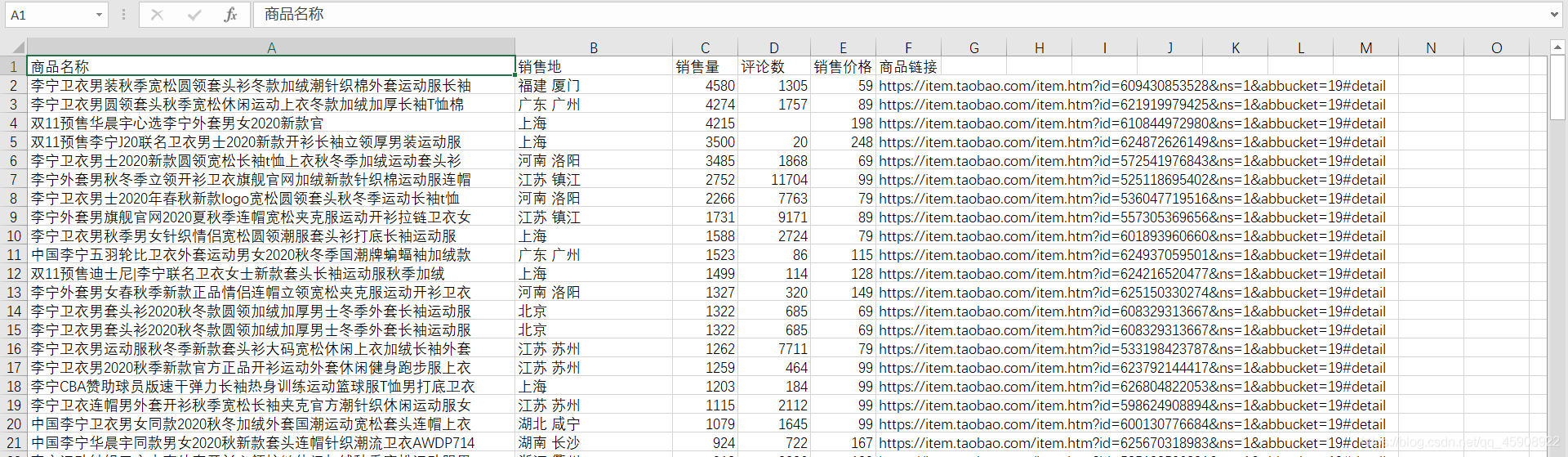Click review count 11704
Image resolution: width=1568 pixels, height=457 pixels.
(x=774, y=179)
